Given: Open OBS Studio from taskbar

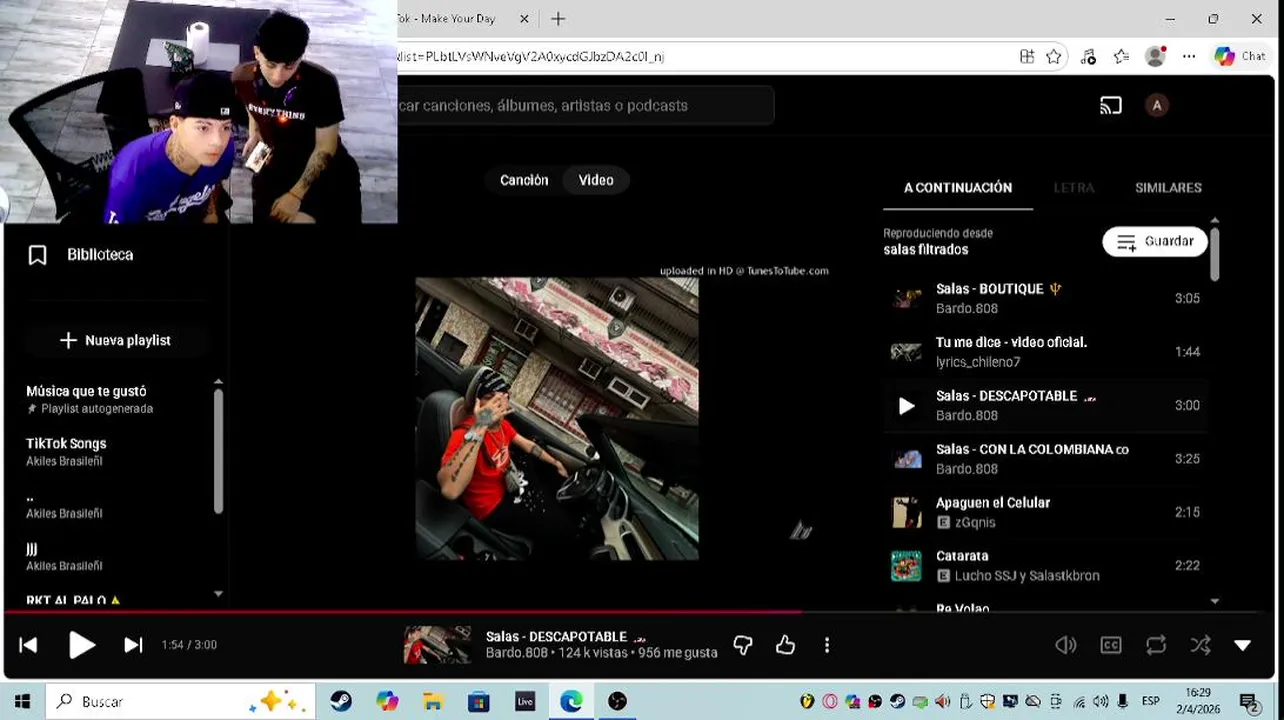Looking at the screenshot, I should (x=617, y=701).
